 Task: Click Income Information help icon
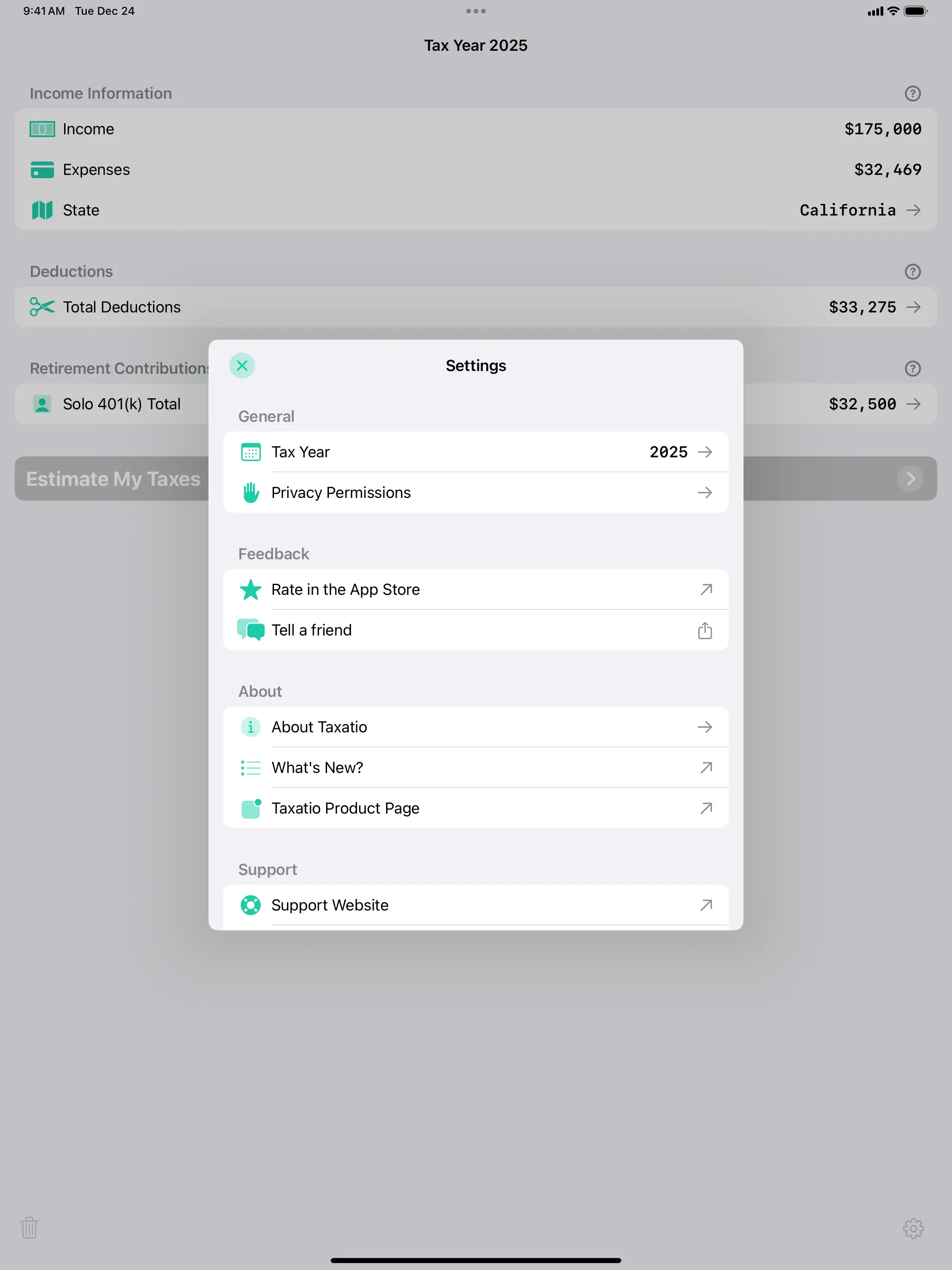[912, 94]
